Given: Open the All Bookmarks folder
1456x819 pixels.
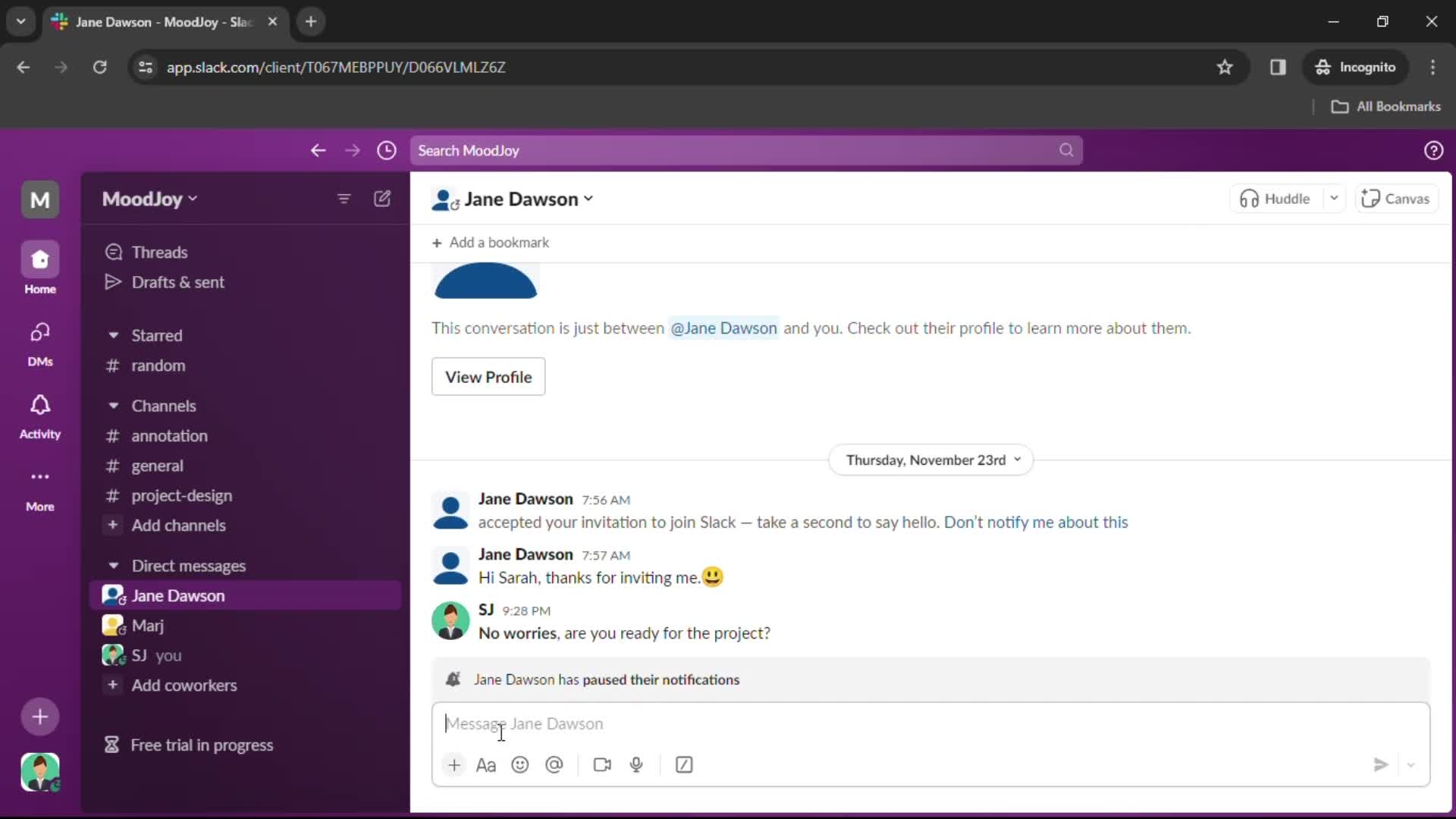Looking at the screenshot, I should (1385, 106).
